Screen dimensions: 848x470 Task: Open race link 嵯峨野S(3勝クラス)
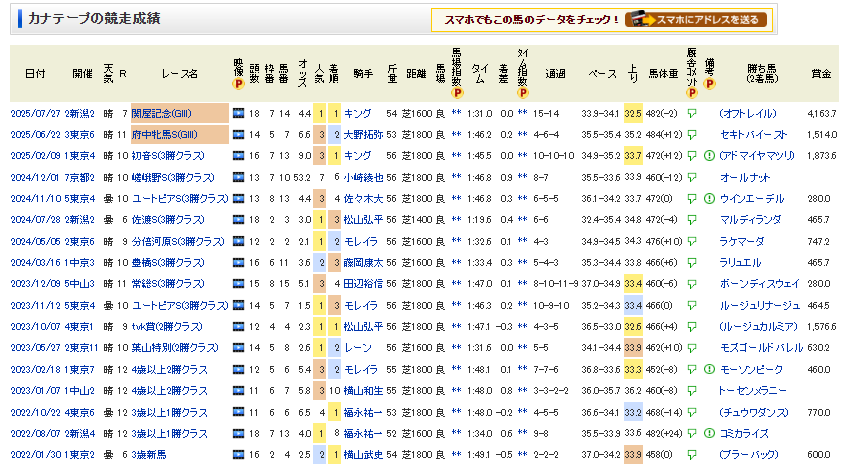click(x=175, y=177)
